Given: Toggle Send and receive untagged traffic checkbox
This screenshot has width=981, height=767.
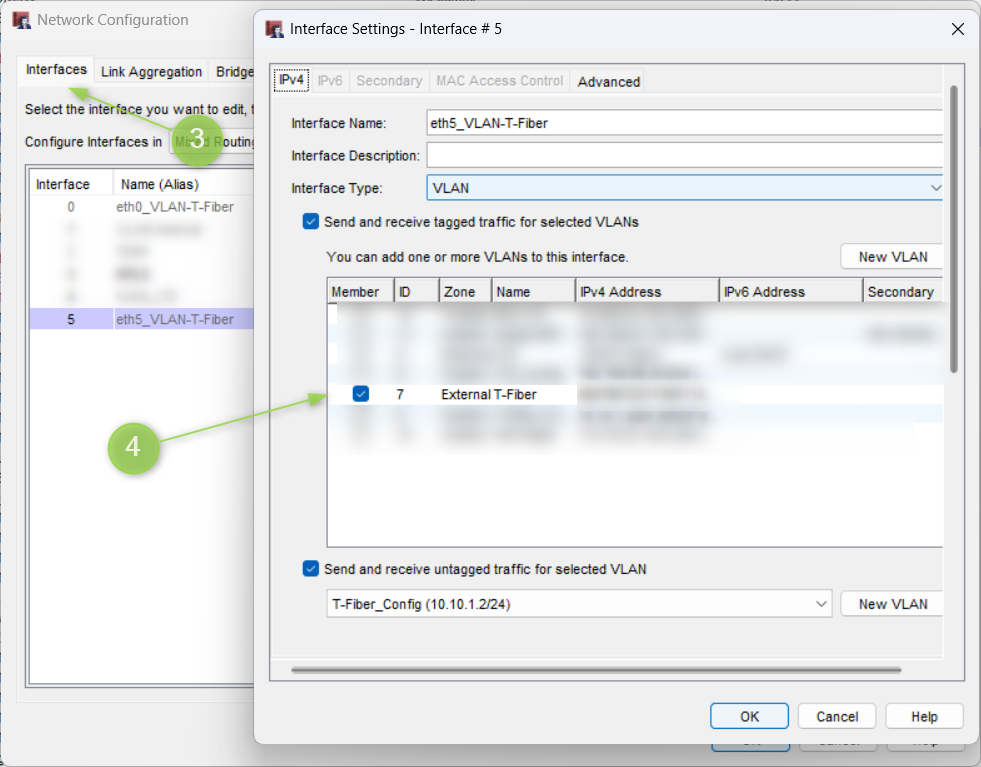Looking at the screenshot, I should click(x=311, y=569).
